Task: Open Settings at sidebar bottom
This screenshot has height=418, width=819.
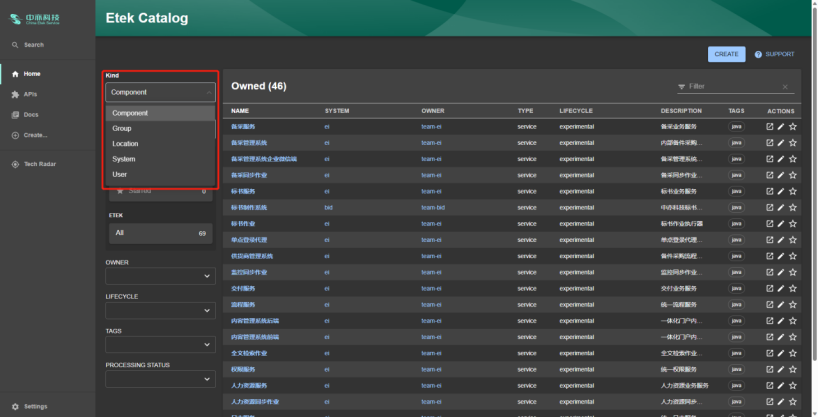Action: [x=35, y=406]
